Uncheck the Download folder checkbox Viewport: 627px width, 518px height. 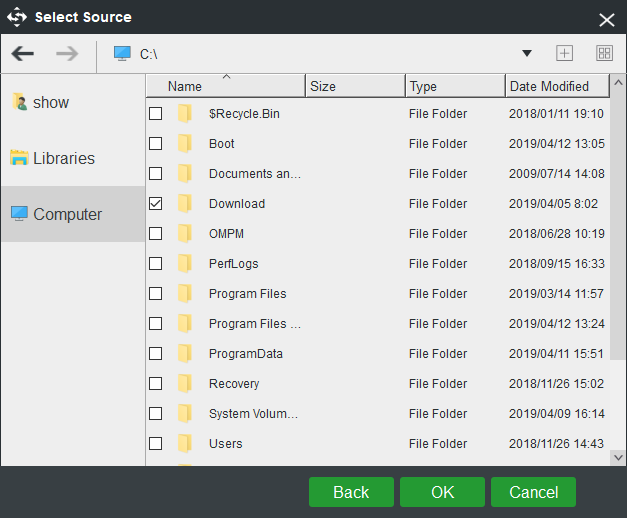tap(156, 204)
